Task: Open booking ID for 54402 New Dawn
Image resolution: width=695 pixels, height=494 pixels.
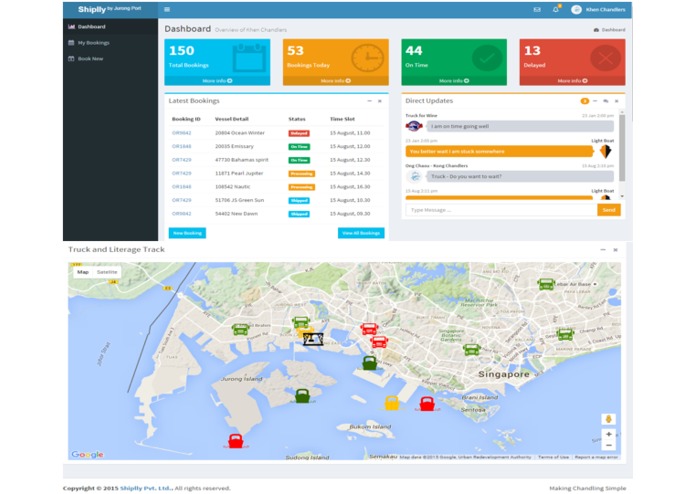Action: click(x=182, y=214)
